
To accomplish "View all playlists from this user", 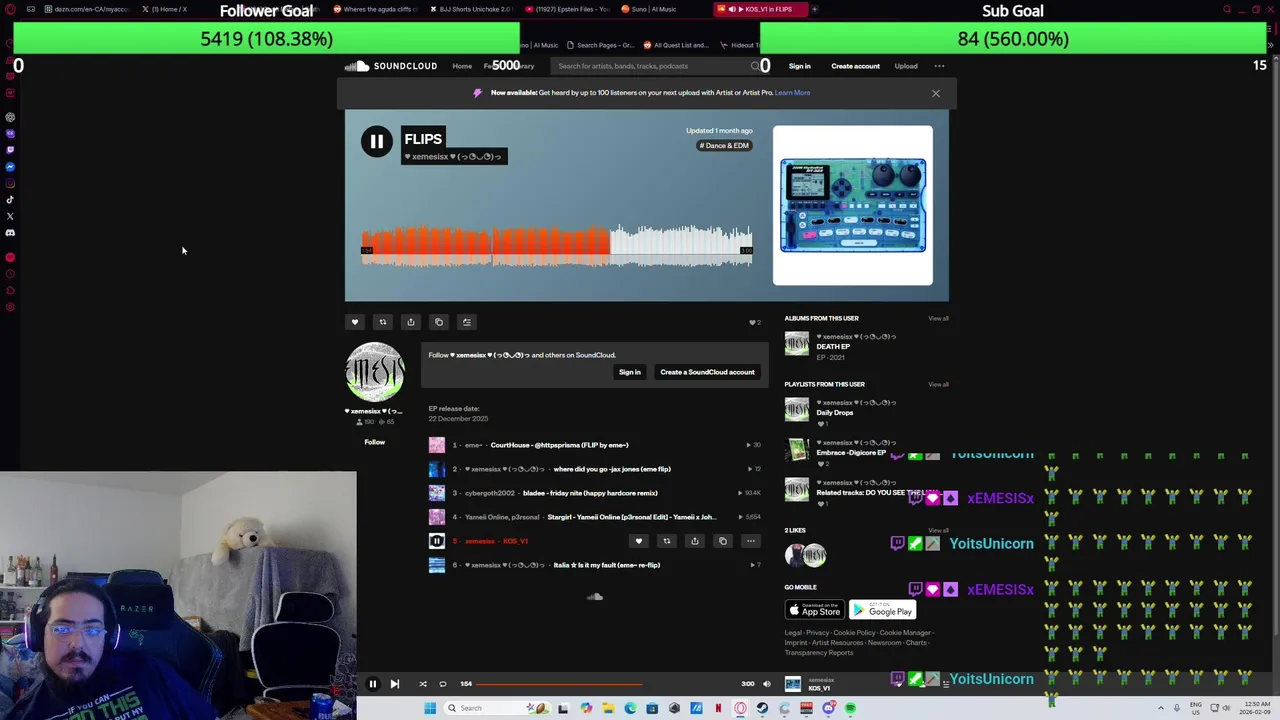I will (938, 384).
